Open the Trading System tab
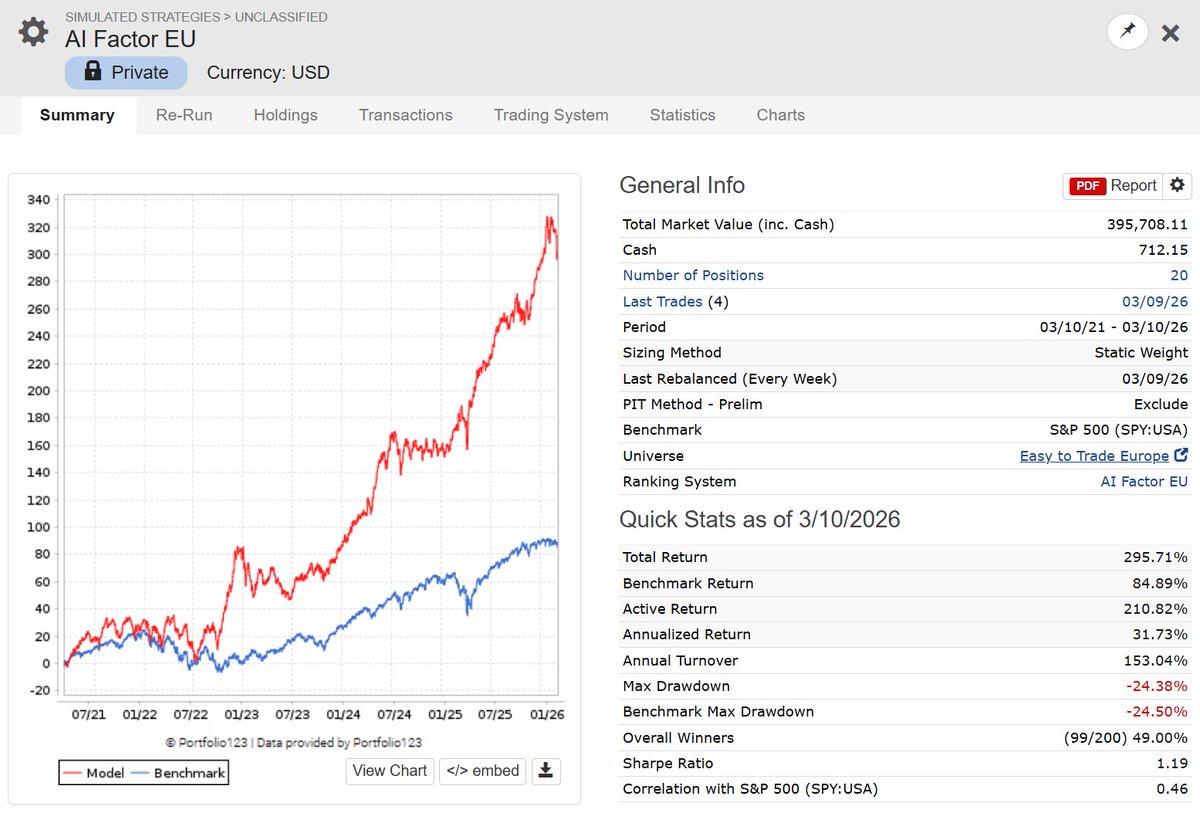Viewport: 1200px width, 813px height. (551, 115)
